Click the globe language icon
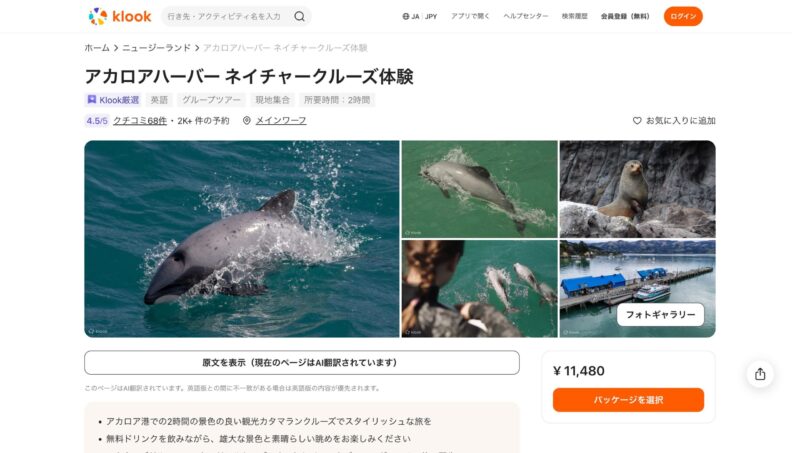Viewport: 800px width, 453px height. pos(406,16)
